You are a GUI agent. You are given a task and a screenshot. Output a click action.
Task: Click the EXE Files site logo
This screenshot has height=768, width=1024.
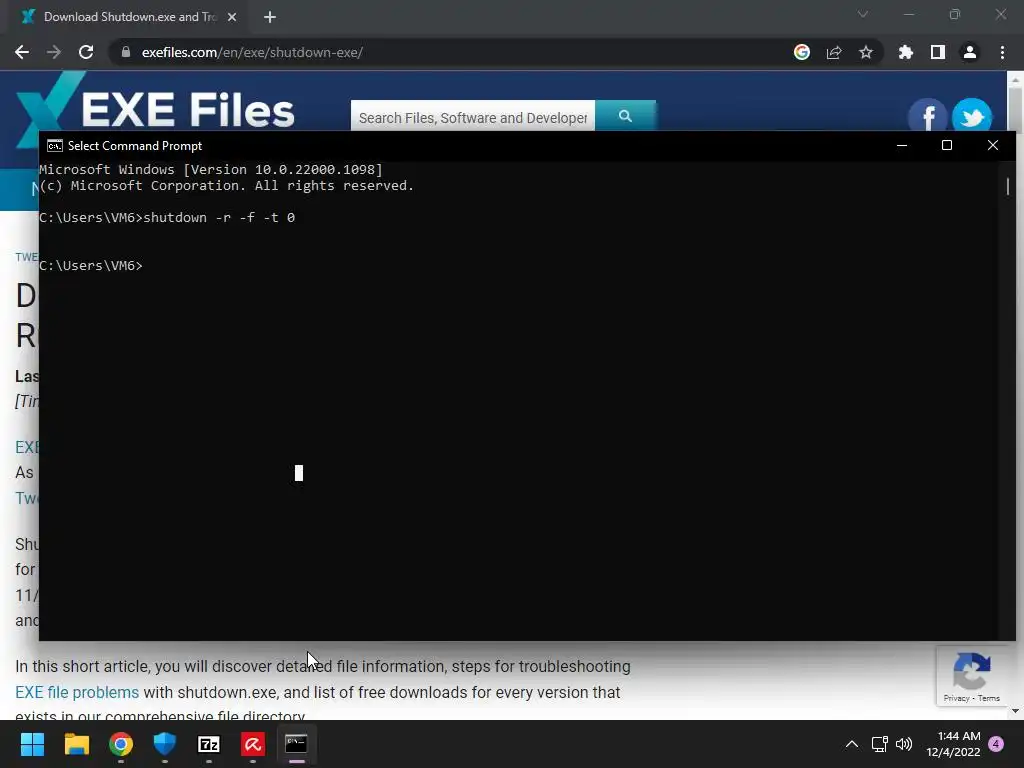(155, 108)
